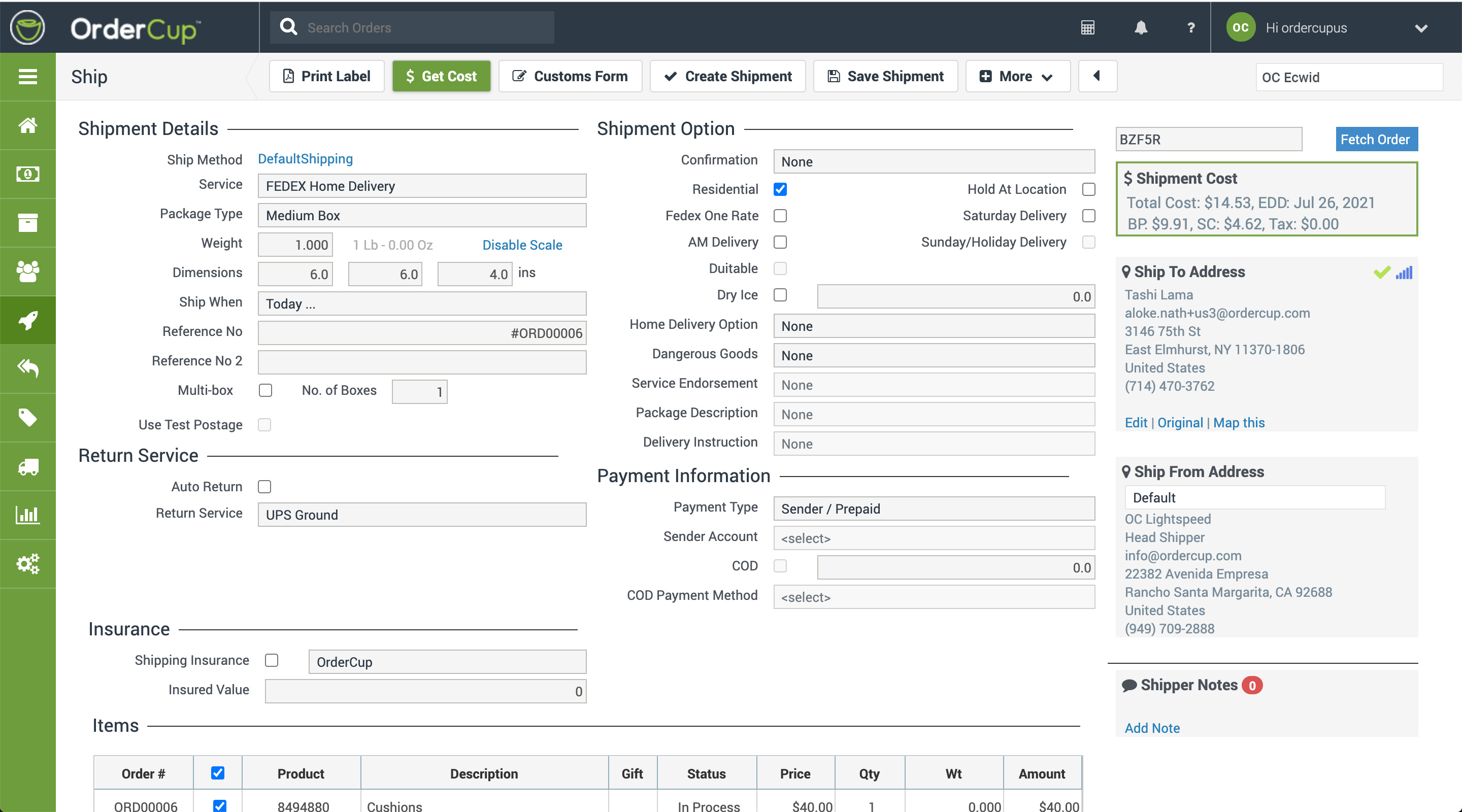Viewport: 1462px width, 812px height.
Task: Click the Weight input field
Action: point(295,245)
